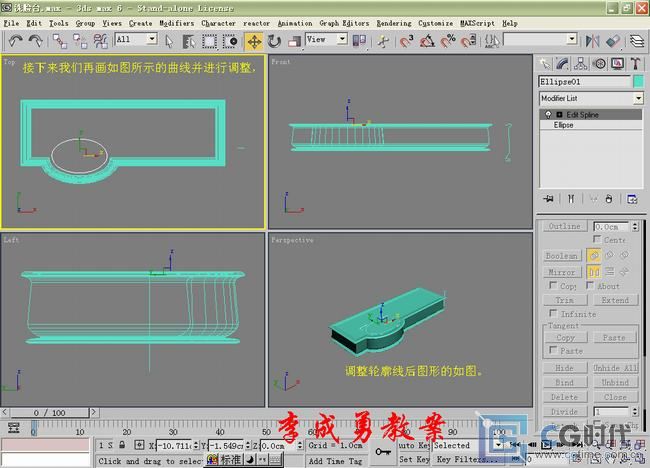The image size is (650, 468).
Task: Click Use Pivot Point Center icon
Action: click(x=359, y=41)
